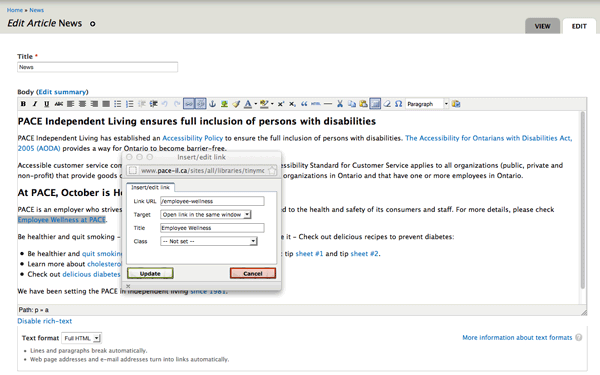Remove formatting with the eraser icon
Image resolution: width=600 pixels, height=375 pixels.
click(387, 104)
